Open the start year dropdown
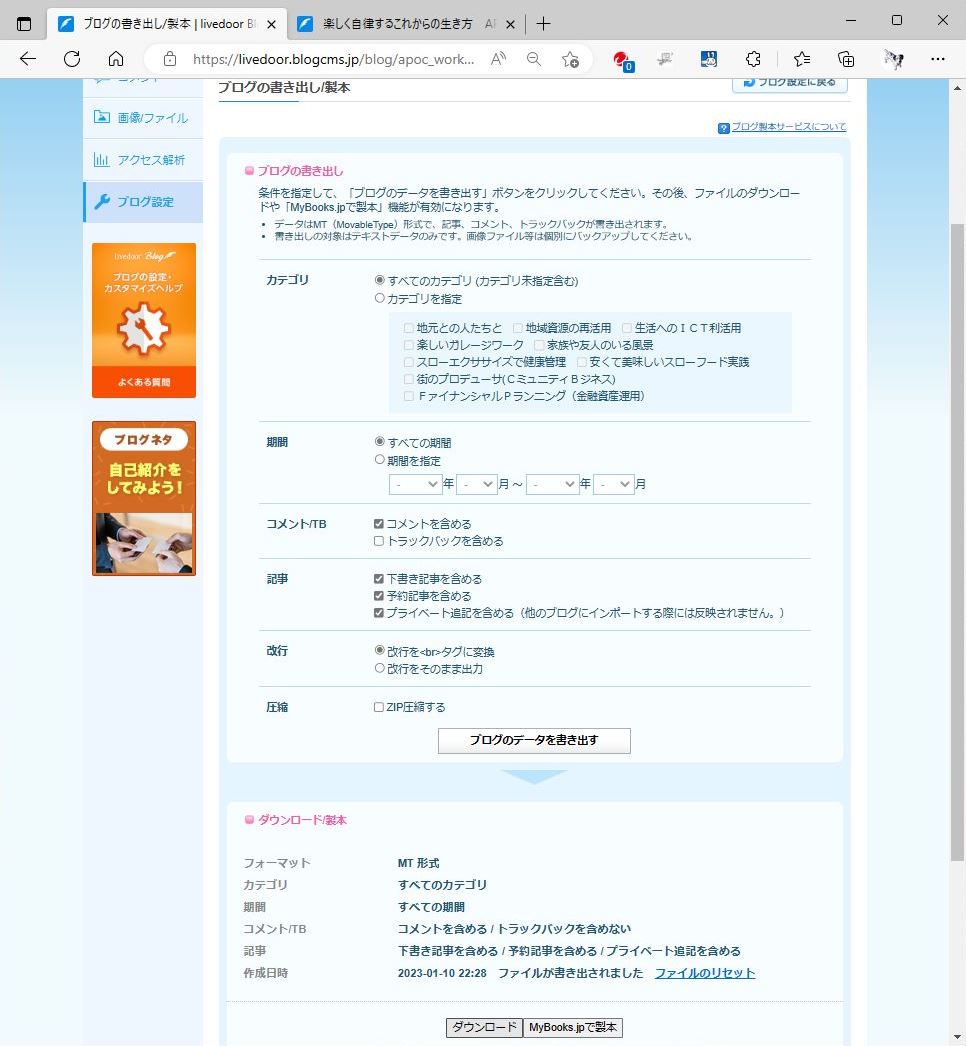Screen dimensions: 966x1046 (x=416, y=484)
